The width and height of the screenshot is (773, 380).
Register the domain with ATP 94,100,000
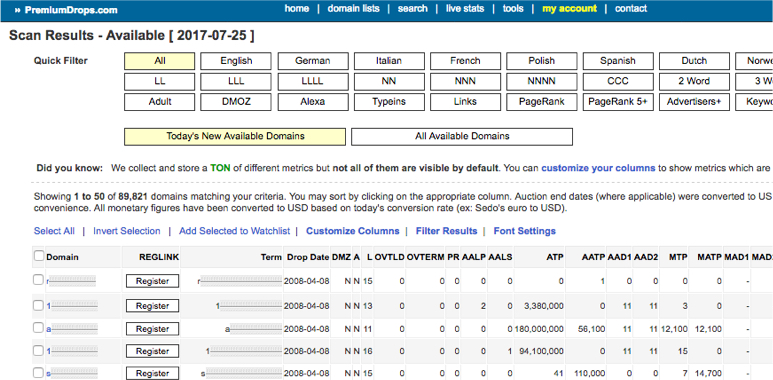pyautogui.click(x=152, y=351)
